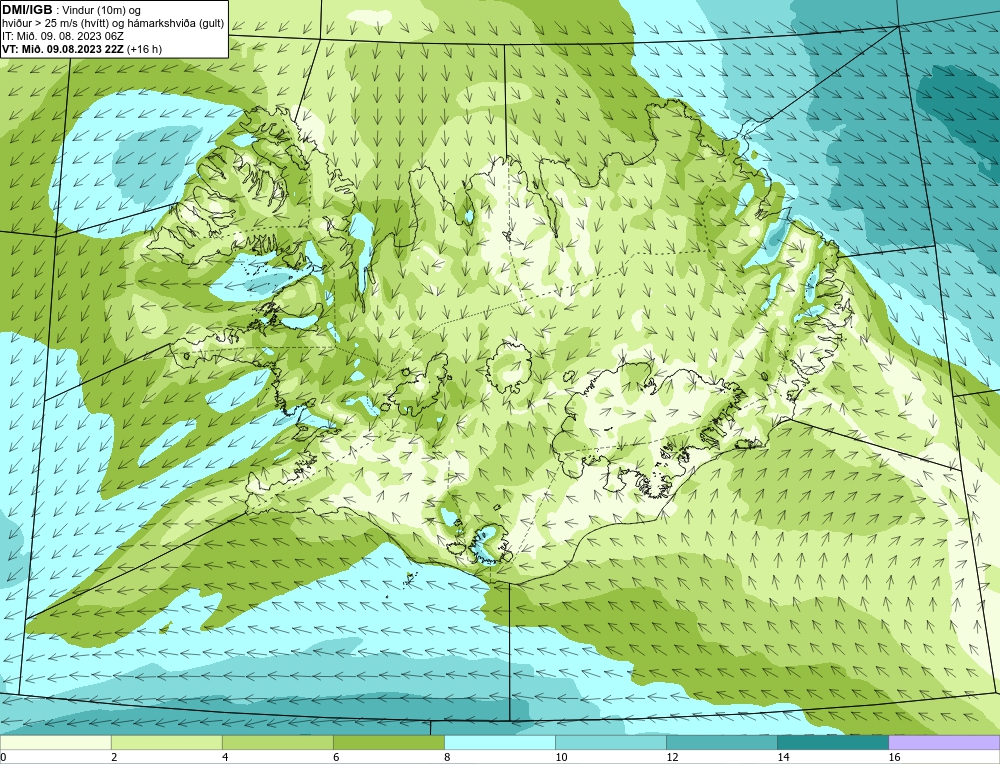
Task: Click the 8–10 m/s light cyan swatch
Action: (500, 742)
